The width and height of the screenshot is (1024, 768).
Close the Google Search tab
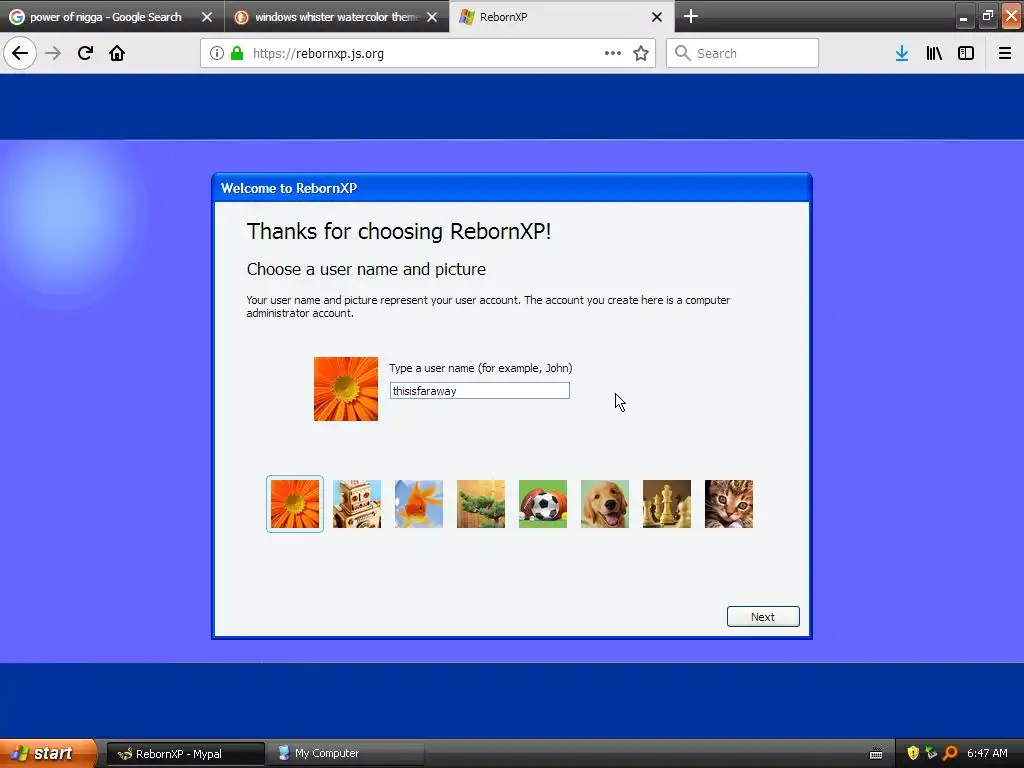click(x=207, y=17)
